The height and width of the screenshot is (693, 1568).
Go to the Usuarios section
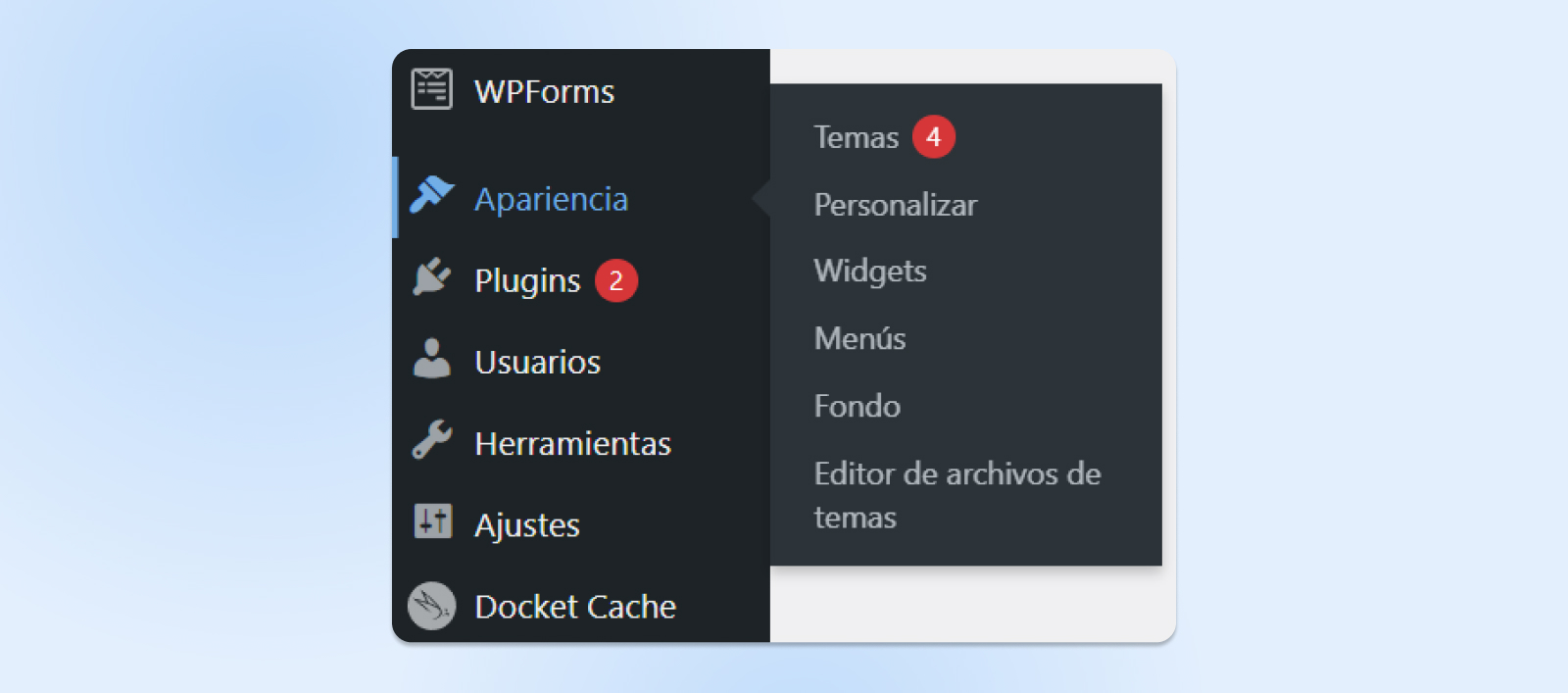(x=537, y=363)
